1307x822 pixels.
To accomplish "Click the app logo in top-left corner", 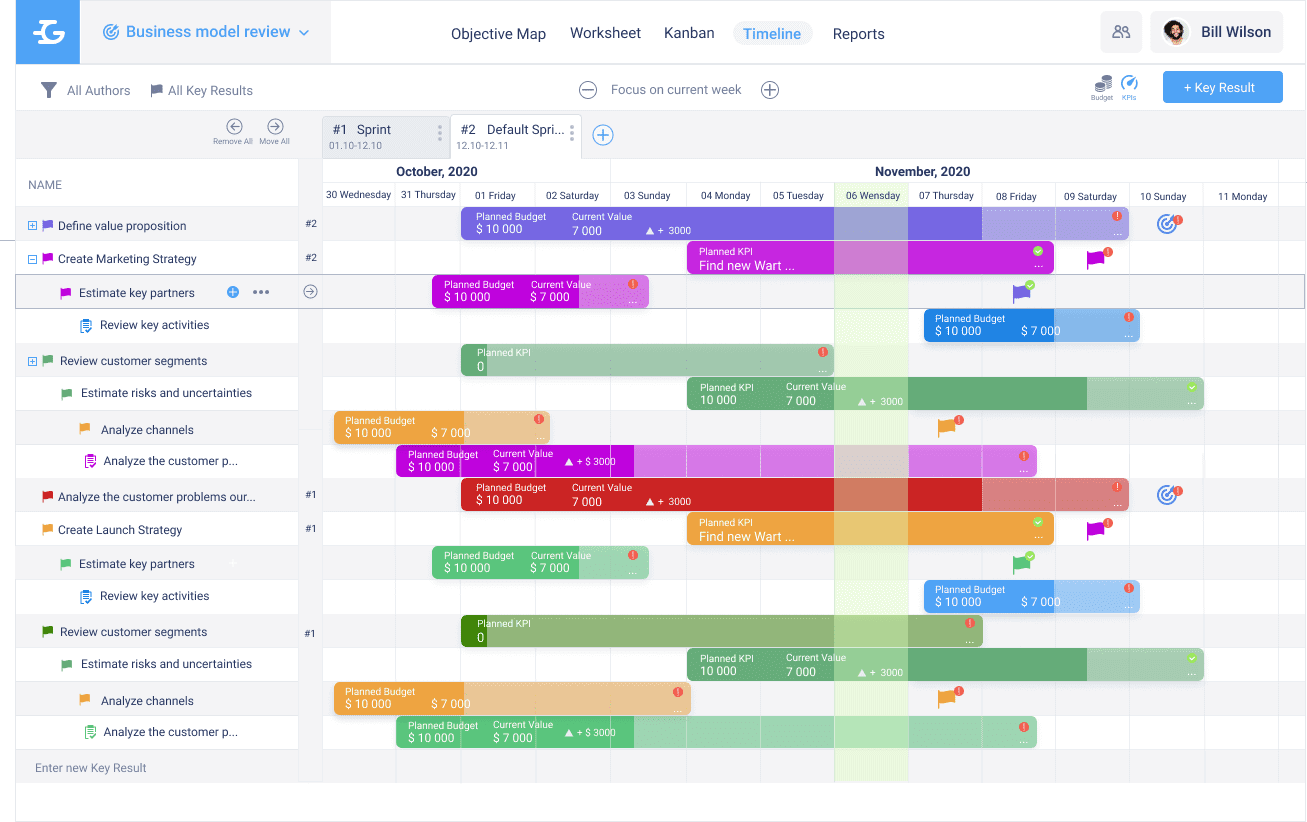I will click(48, 33).
